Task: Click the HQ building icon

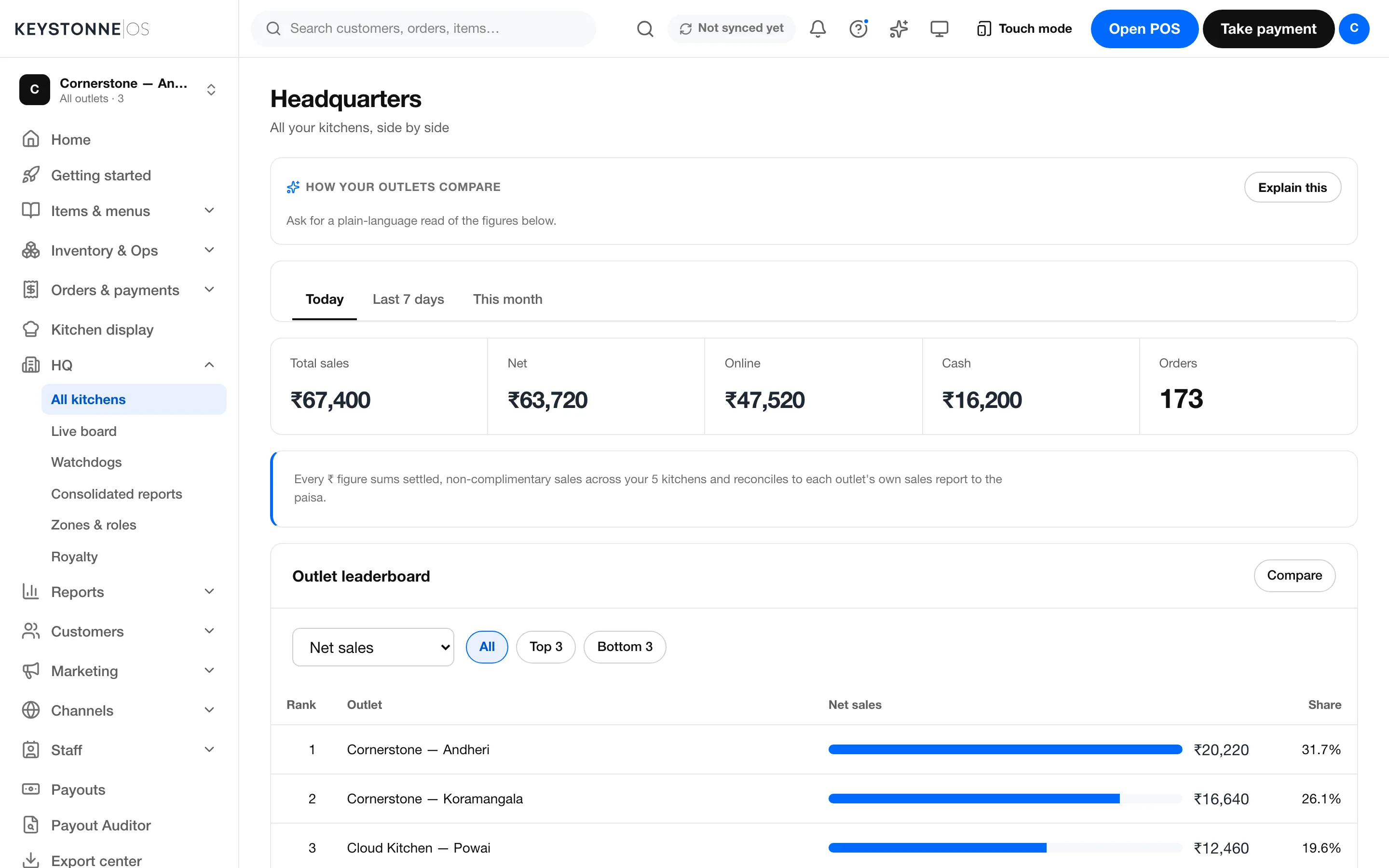Action: pyautogui.click(x=31, y=365)
